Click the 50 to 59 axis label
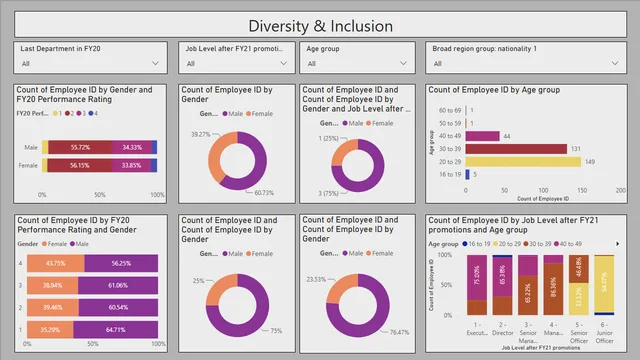Viewport: 640px width, 360px height. [450, 123]
